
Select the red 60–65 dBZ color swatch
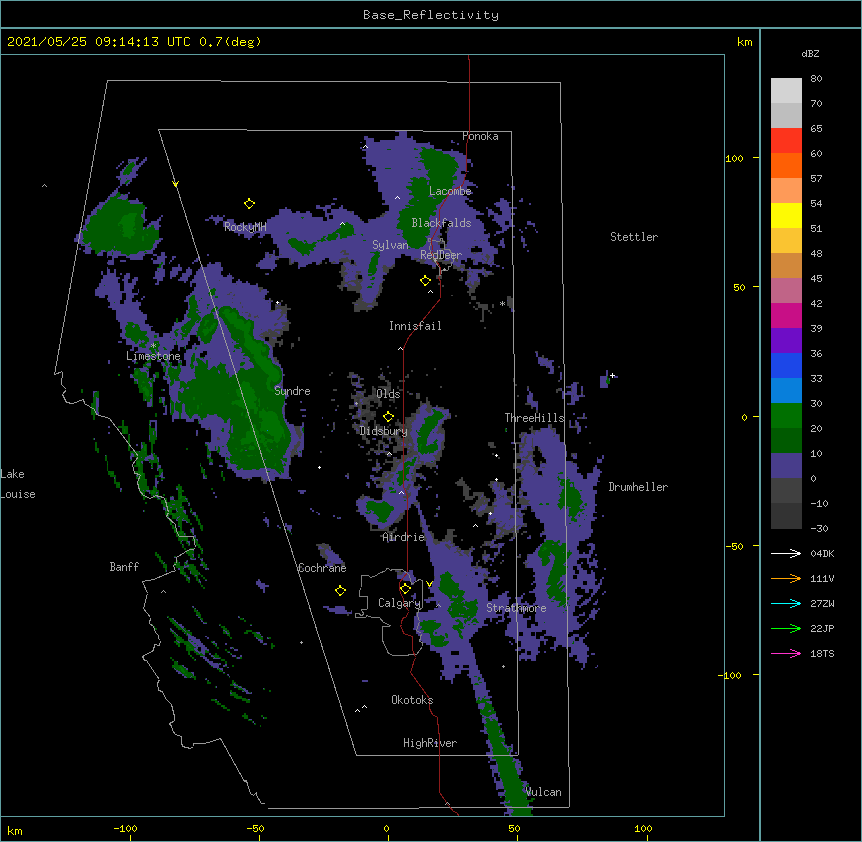pos(786,141)
